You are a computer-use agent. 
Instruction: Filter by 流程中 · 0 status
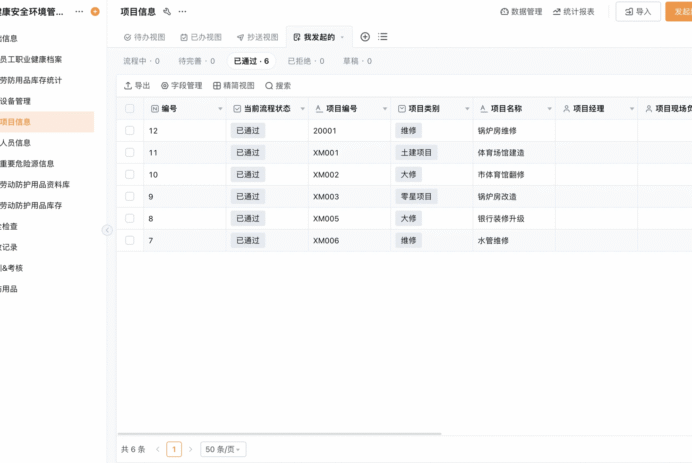[x=141, y=61]
